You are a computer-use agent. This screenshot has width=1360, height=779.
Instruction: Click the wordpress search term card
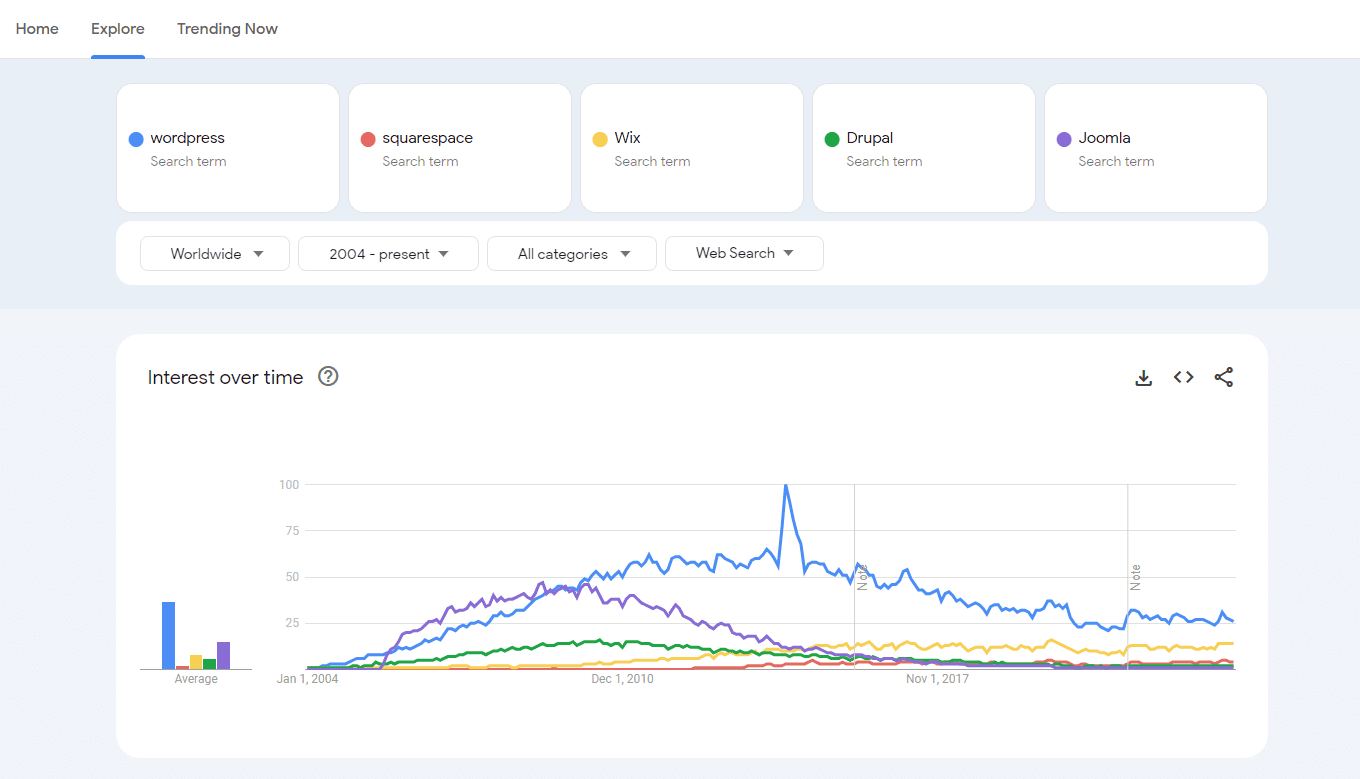tap(228, 148)
